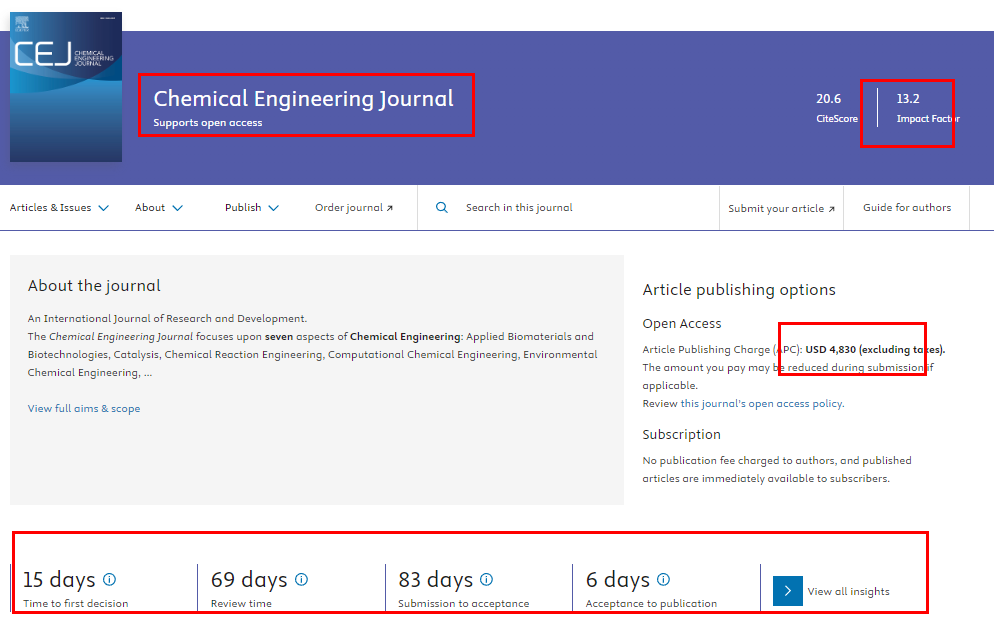Viewport: 994px width, 623px height.
Task: Click Submit your article link
Action: pos(781,208)
